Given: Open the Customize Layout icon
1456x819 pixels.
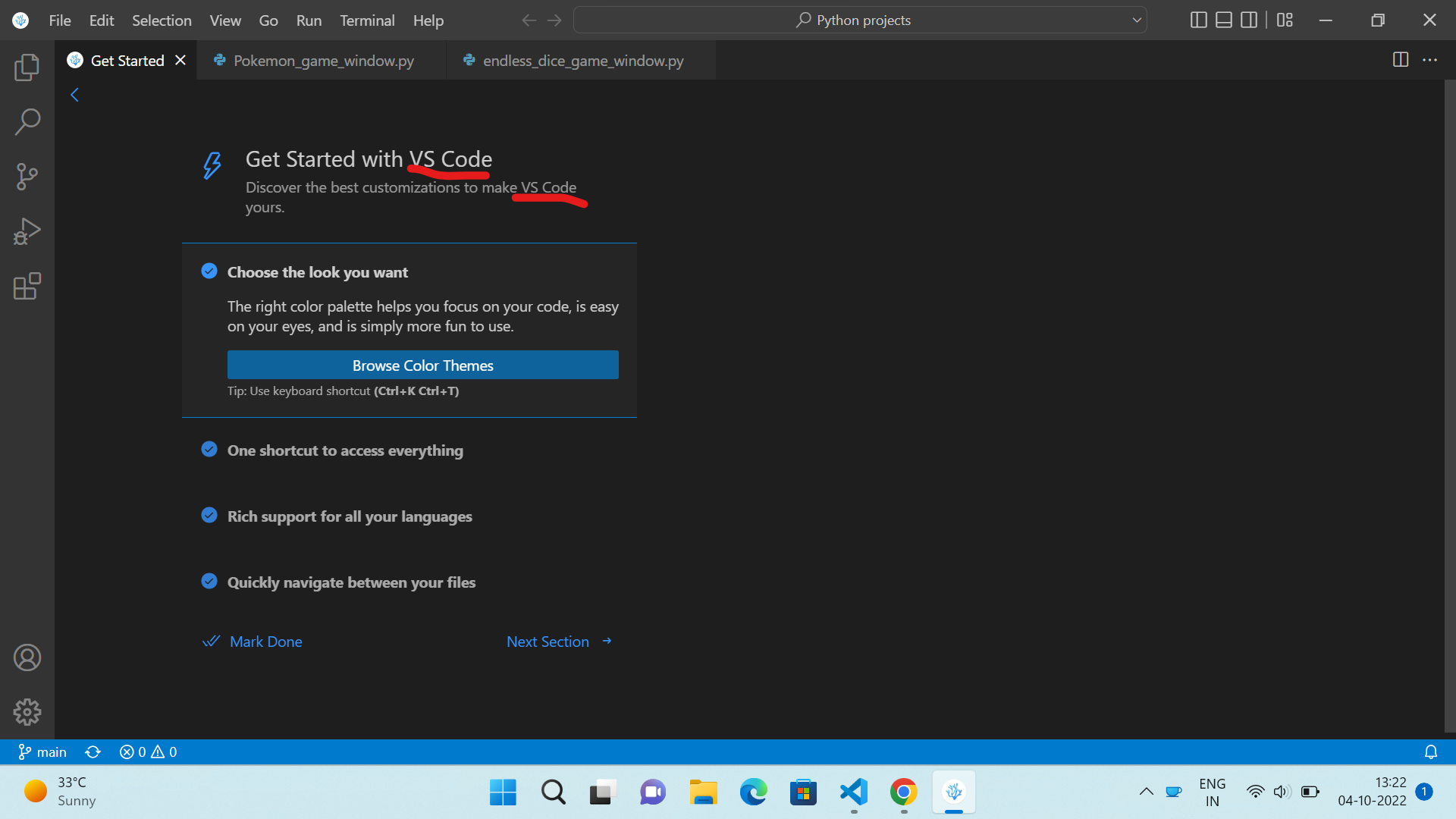Looking at the screenshot, I should click(x=1285, y=20).
